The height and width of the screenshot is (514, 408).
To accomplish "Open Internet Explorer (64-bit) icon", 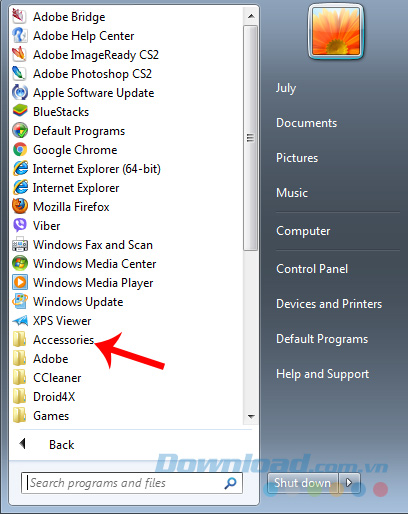I will coord(19,169).
